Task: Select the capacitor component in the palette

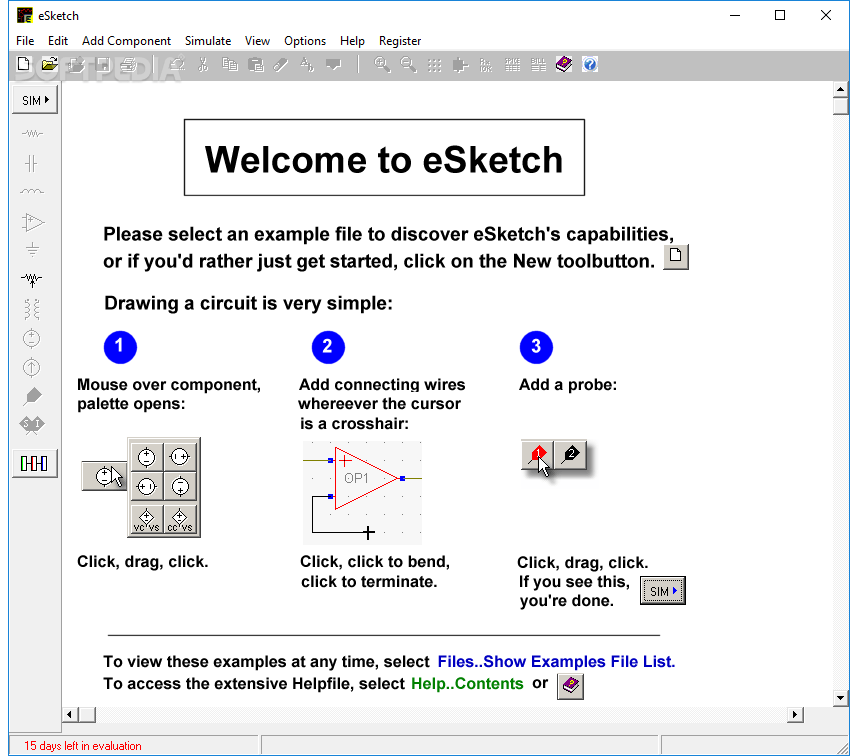Action: (32, 163)
